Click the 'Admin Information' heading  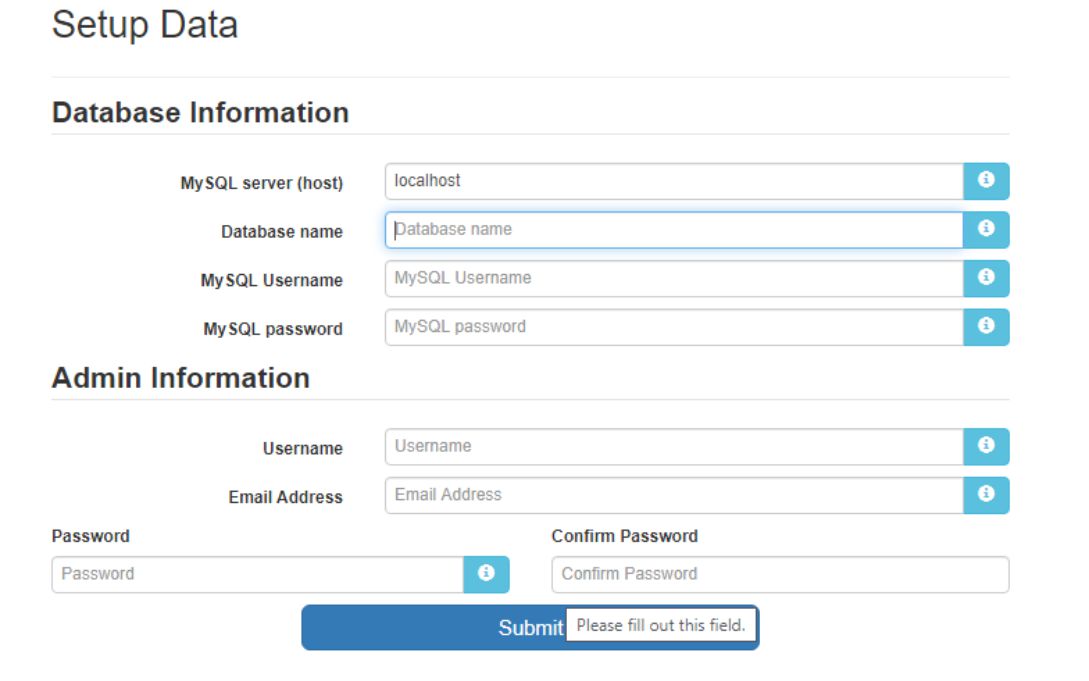(x=181, y=378)
